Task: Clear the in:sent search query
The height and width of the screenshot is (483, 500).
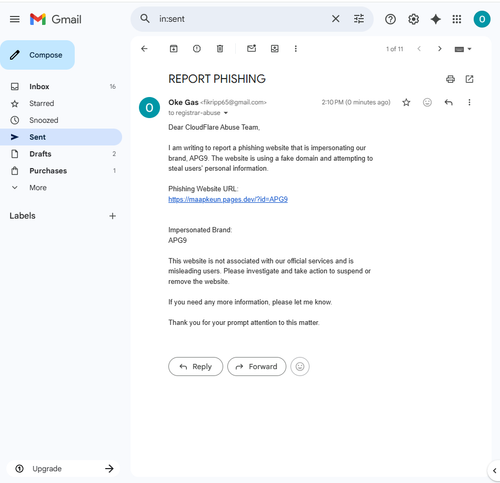Action: 336,19
